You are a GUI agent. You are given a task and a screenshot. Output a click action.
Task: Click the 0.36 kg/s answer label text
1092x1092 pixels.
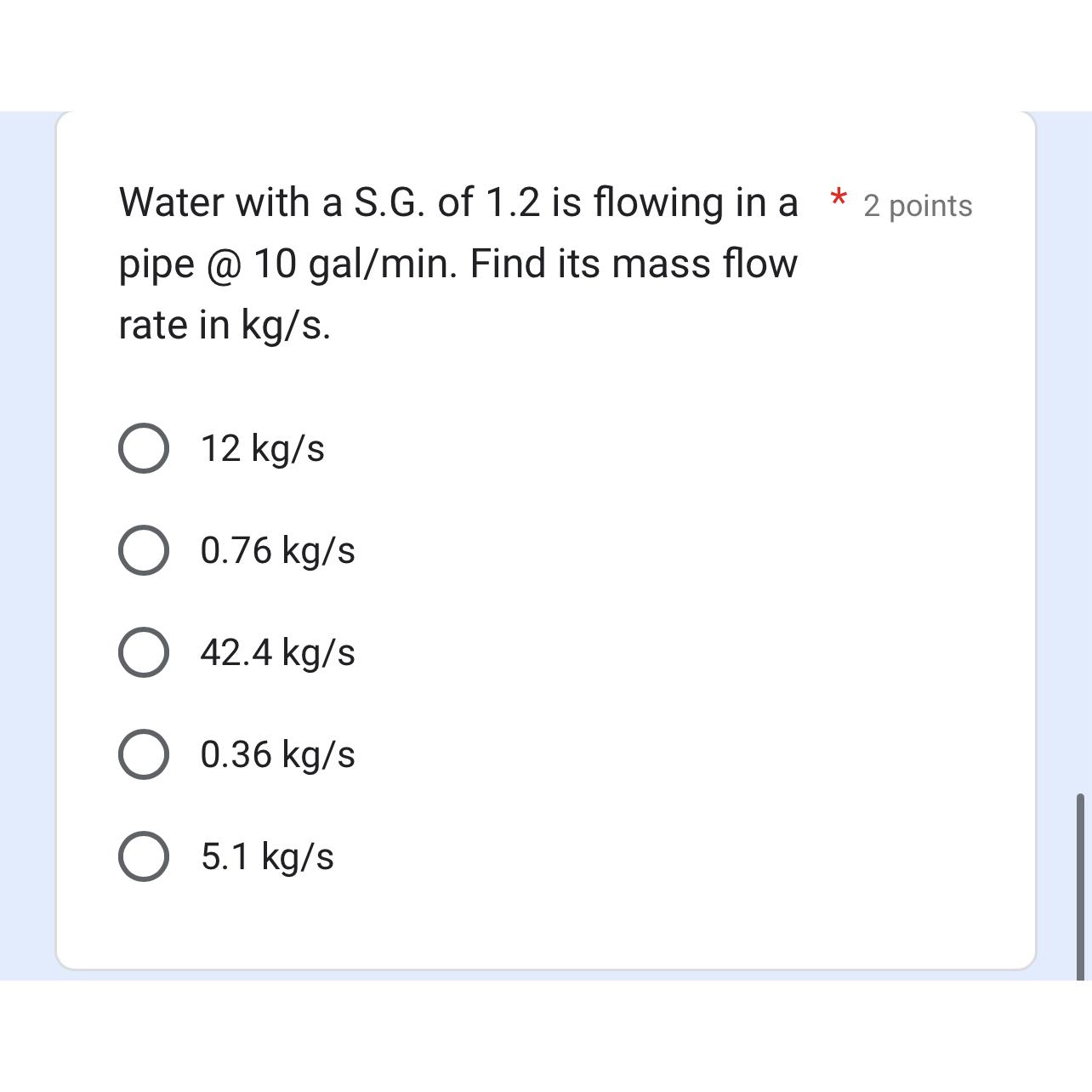pyautogui.click(x=277, y=754)
